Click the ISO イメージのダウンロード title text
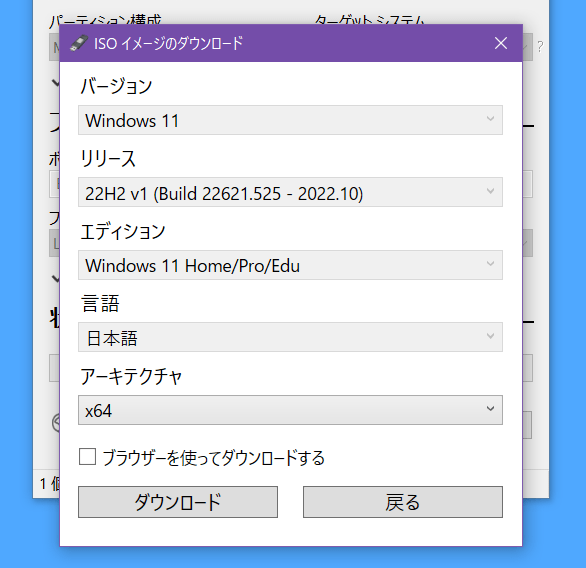The width and height of the screenshot is (586, 568). (169, 43)
